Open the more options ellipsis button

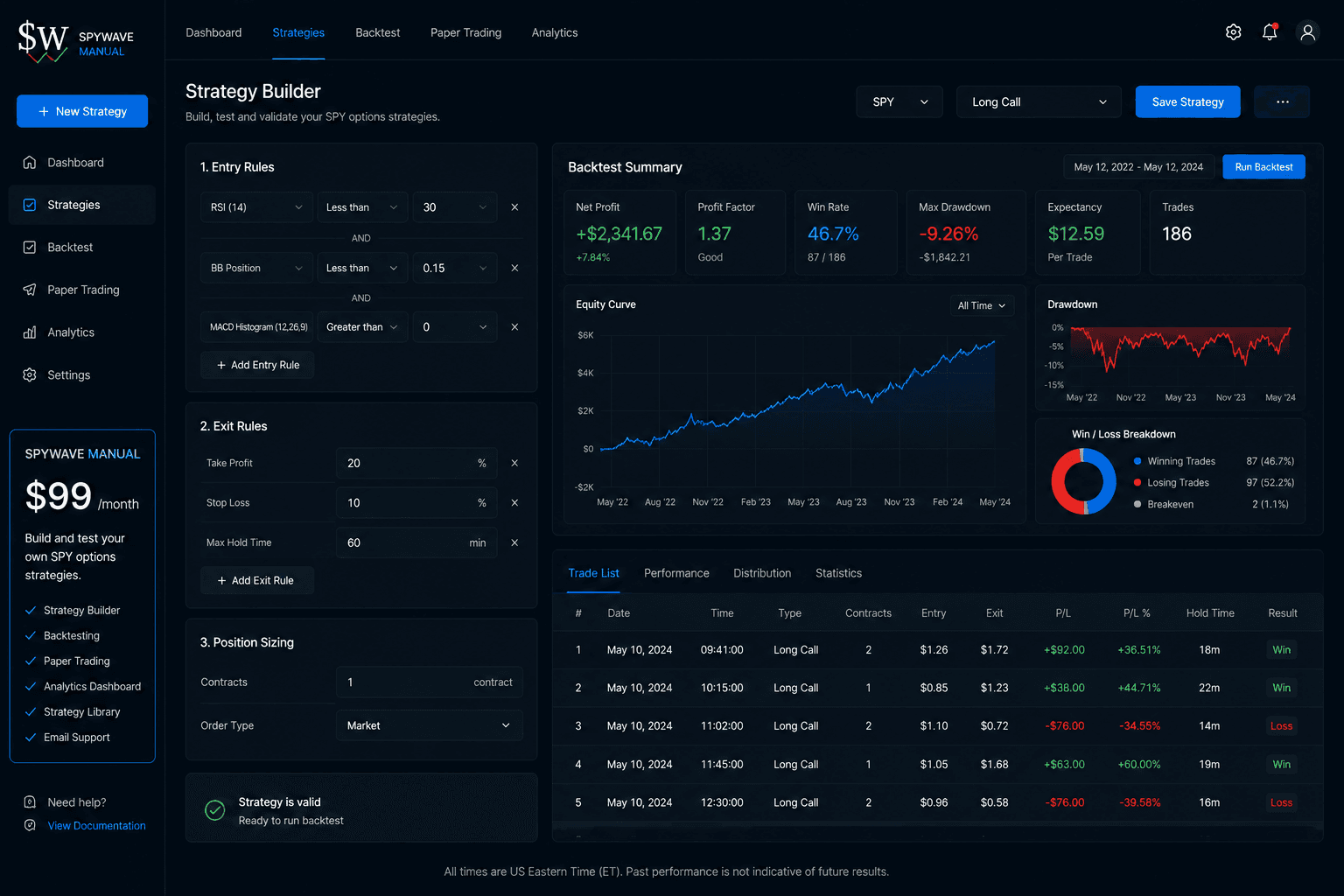click(x=1282, y=101)
